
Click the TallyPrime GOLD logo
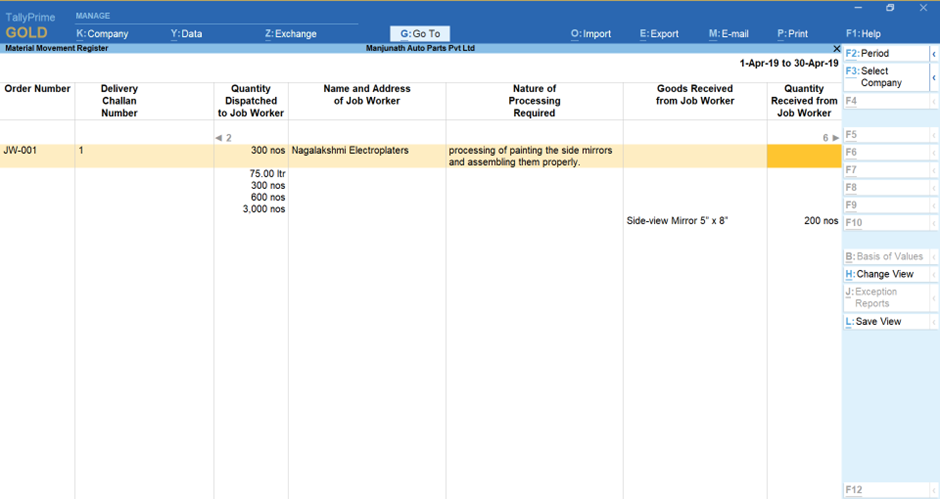click(30, 26)
